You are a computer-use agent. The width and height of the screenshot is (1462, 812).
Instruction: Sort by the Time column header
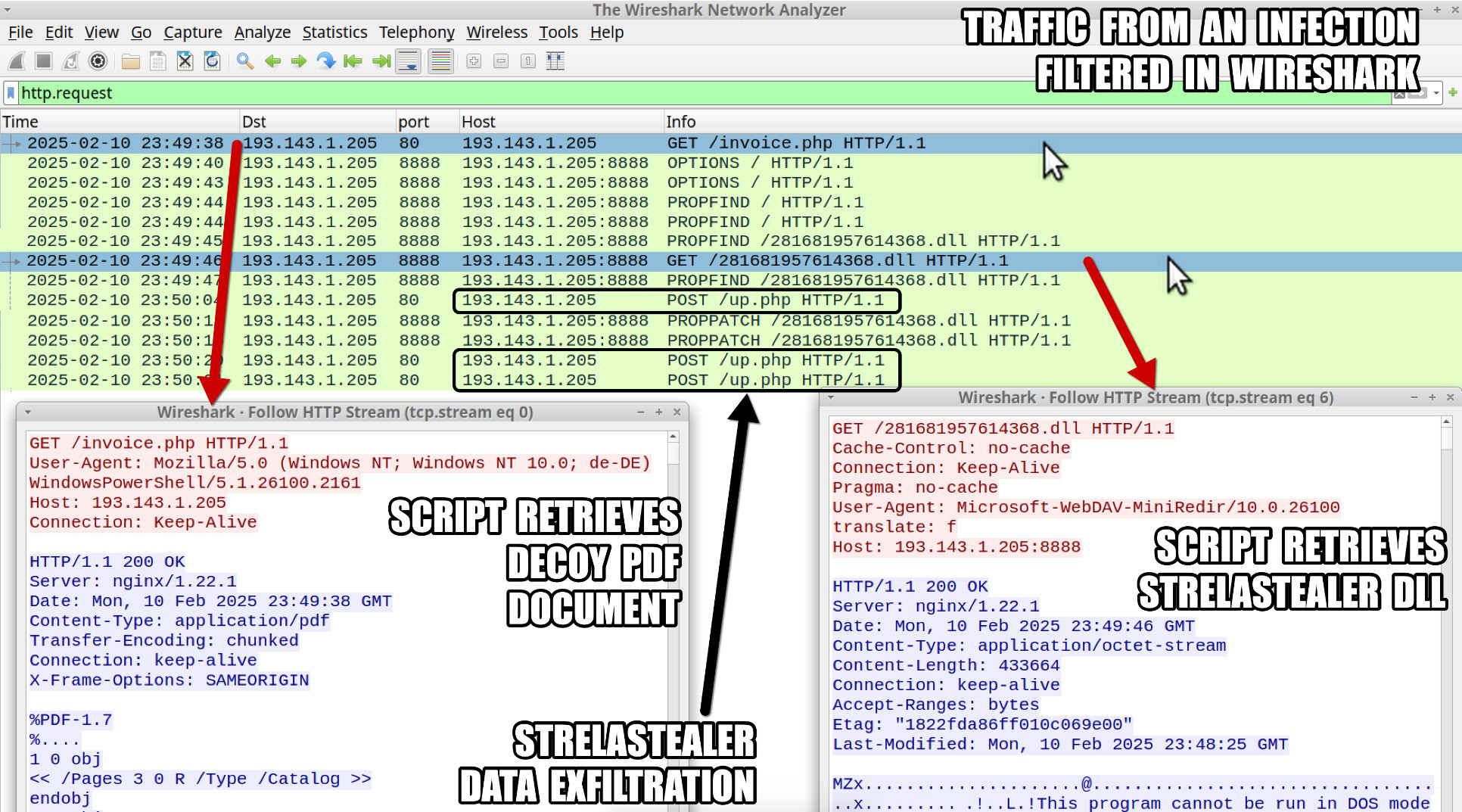pos(120,122)
